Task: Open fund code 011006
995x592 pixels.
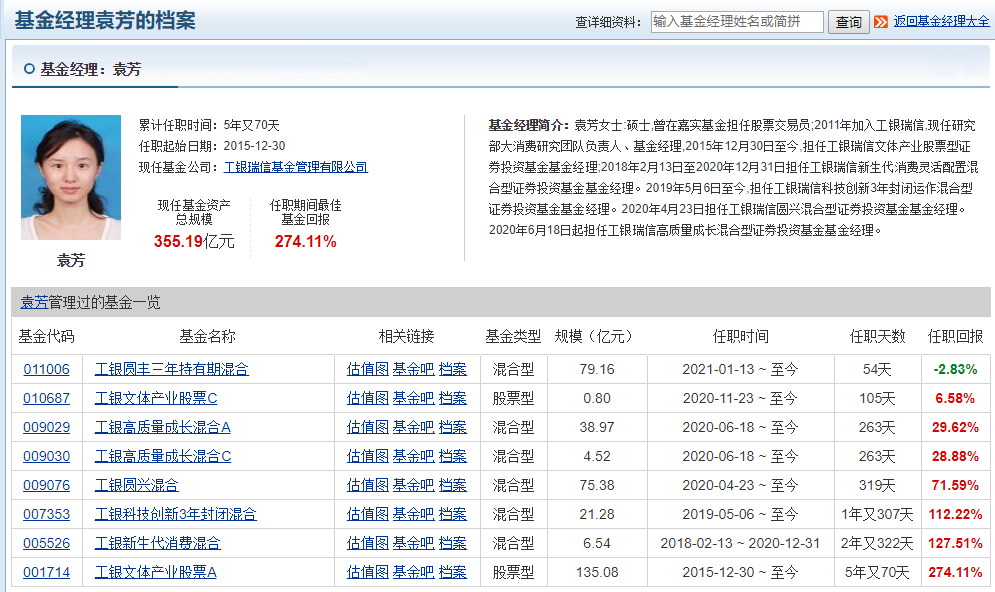Action: pyautogui.click(x=46, y=369)
